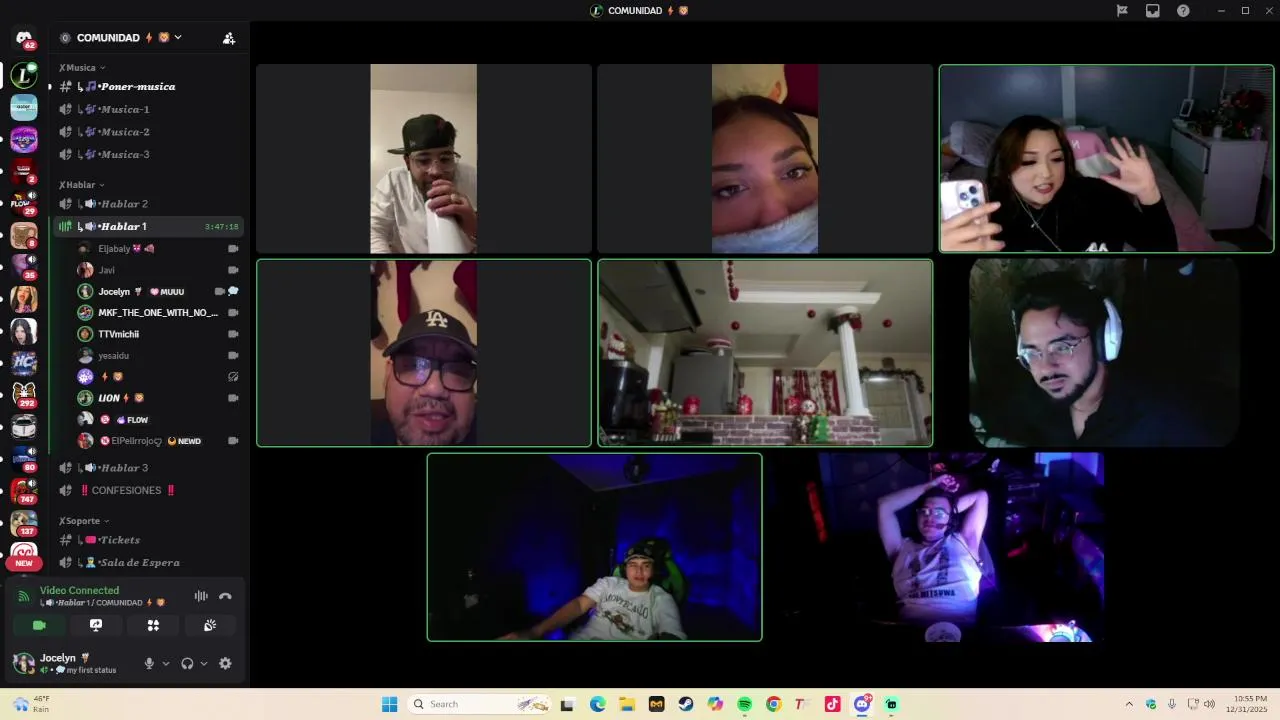Select the server with the 747 badge
The height and width of the screenshot is (720, 1280).
pos(24,490)
